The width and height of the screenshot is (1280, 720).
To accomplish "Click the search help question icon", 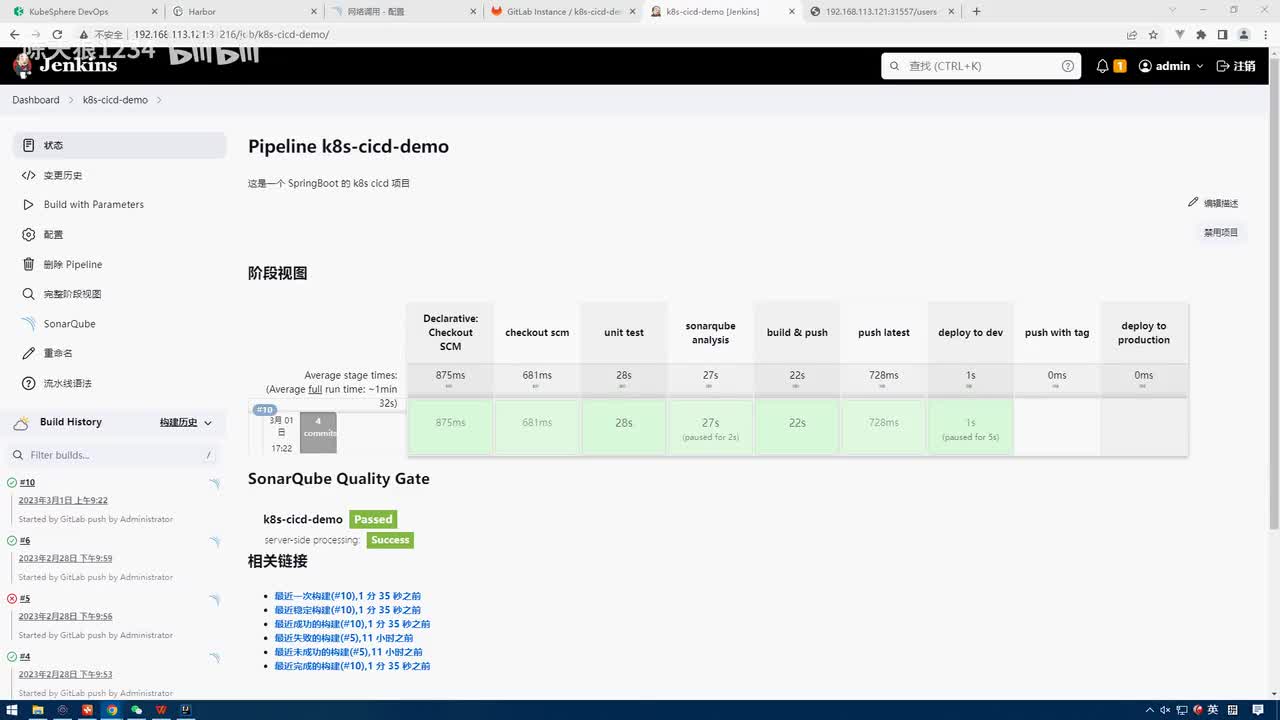I will coord(1067,66).
